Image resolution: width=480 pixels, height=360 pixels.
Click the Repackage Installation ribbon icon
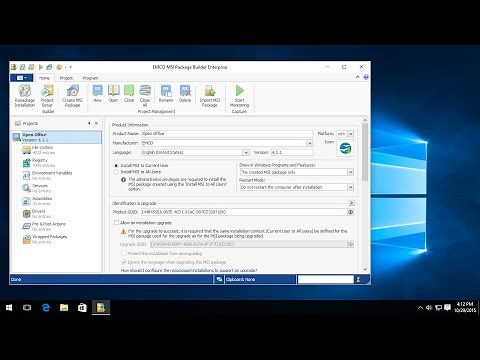25,95
